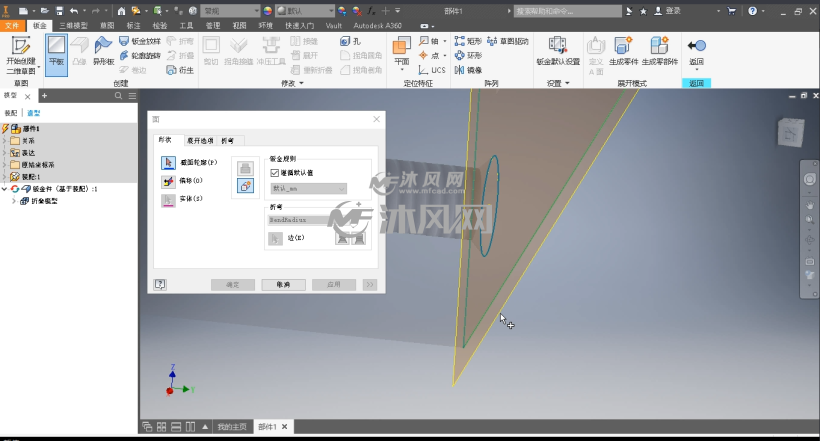Select the UCS tool
The width and height of the screenshot is (820, 441).
(432, 70)
